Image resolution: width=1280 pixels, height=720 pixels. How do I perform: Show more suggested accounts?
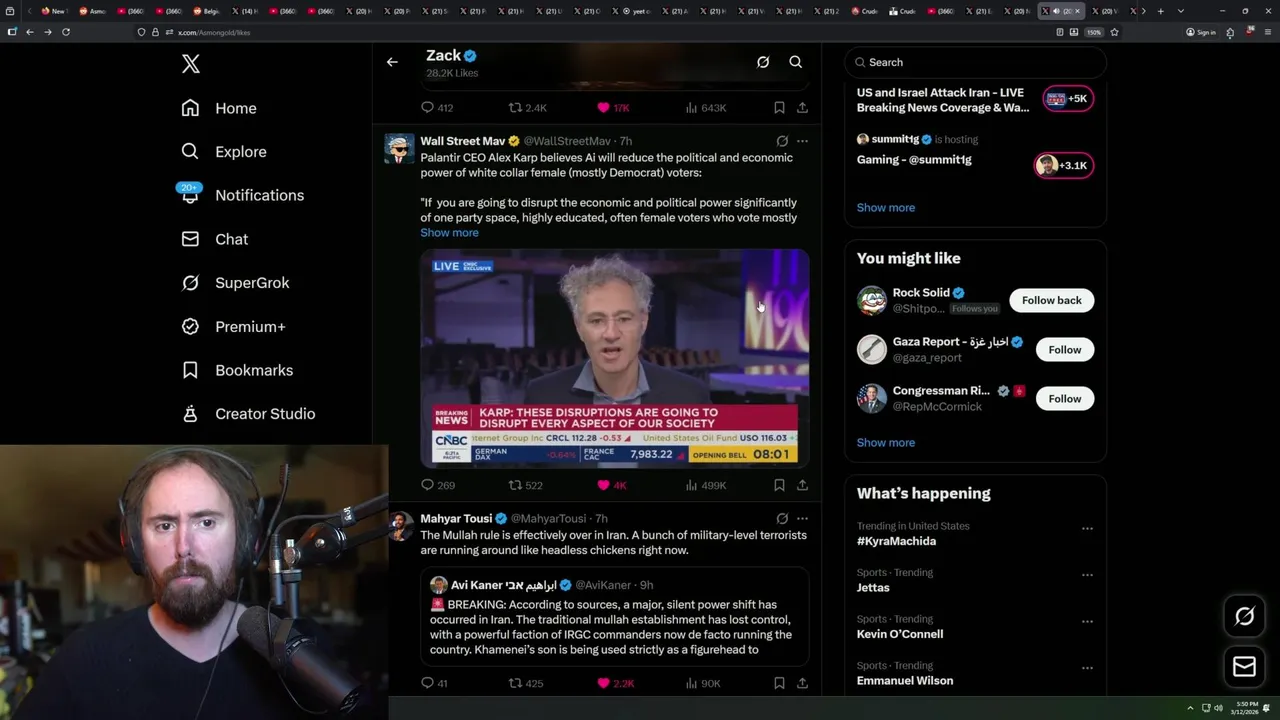(886, 442)
